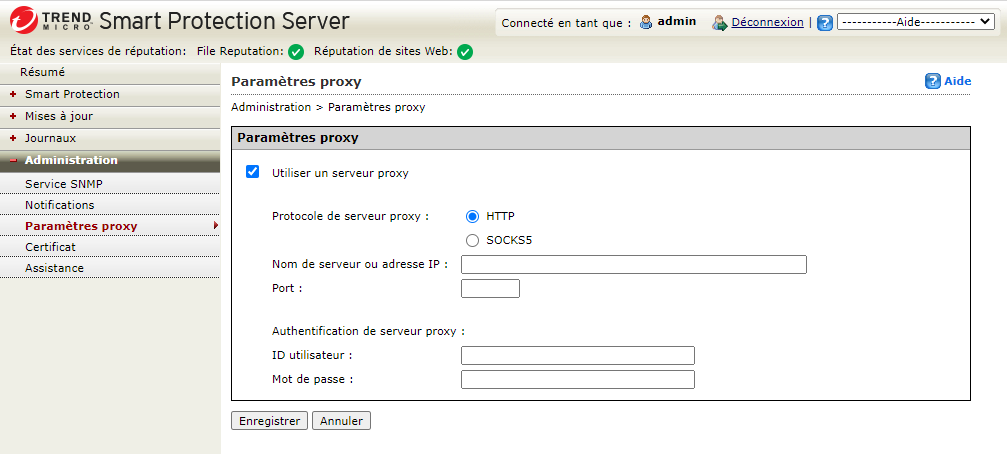
Task: Select the SOCKS5 protocol radio button
Action: 473,240
